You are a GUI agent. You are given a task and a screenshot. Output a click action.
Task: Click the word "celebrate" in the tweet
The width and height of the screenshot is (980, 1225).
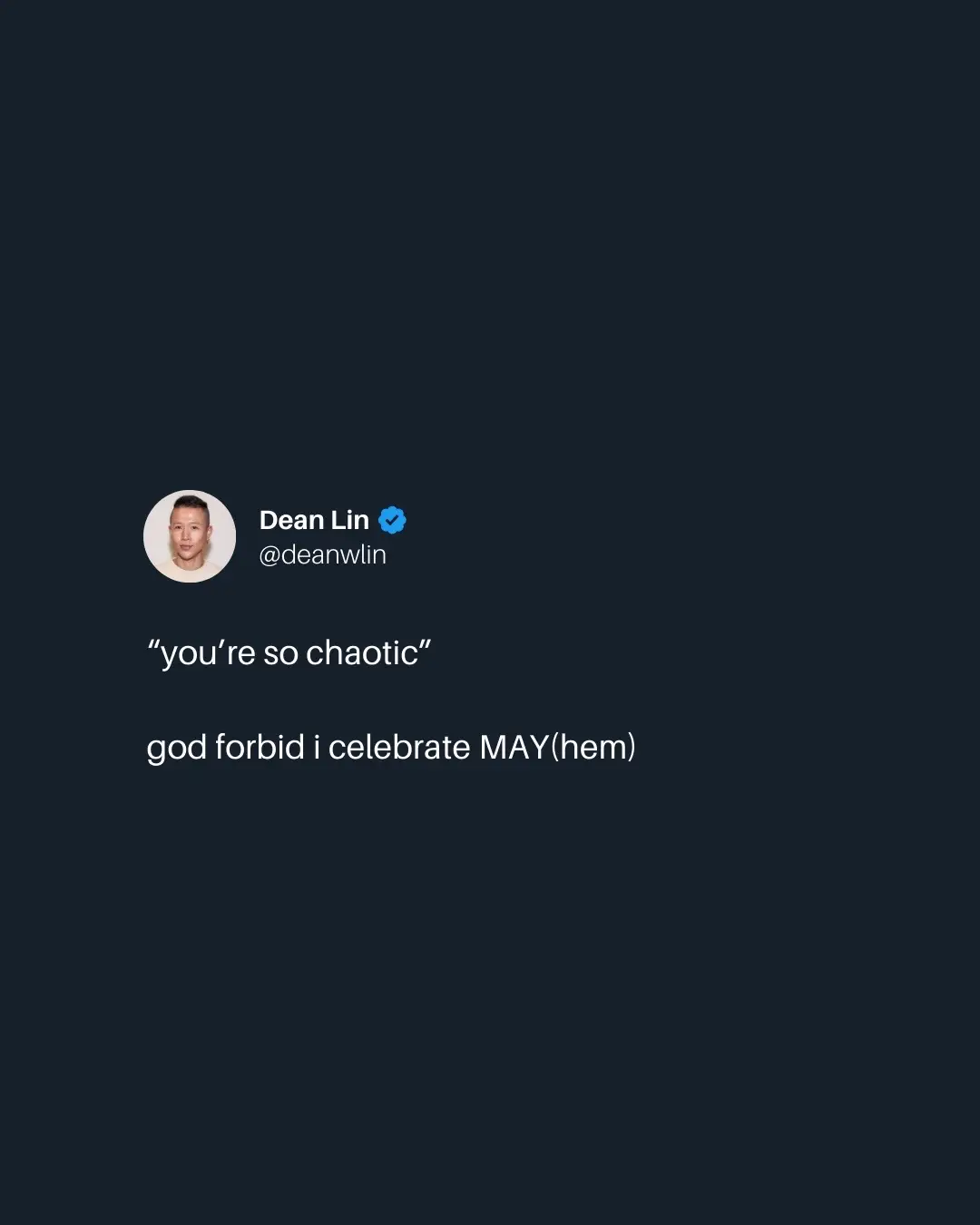pos(399,747)
